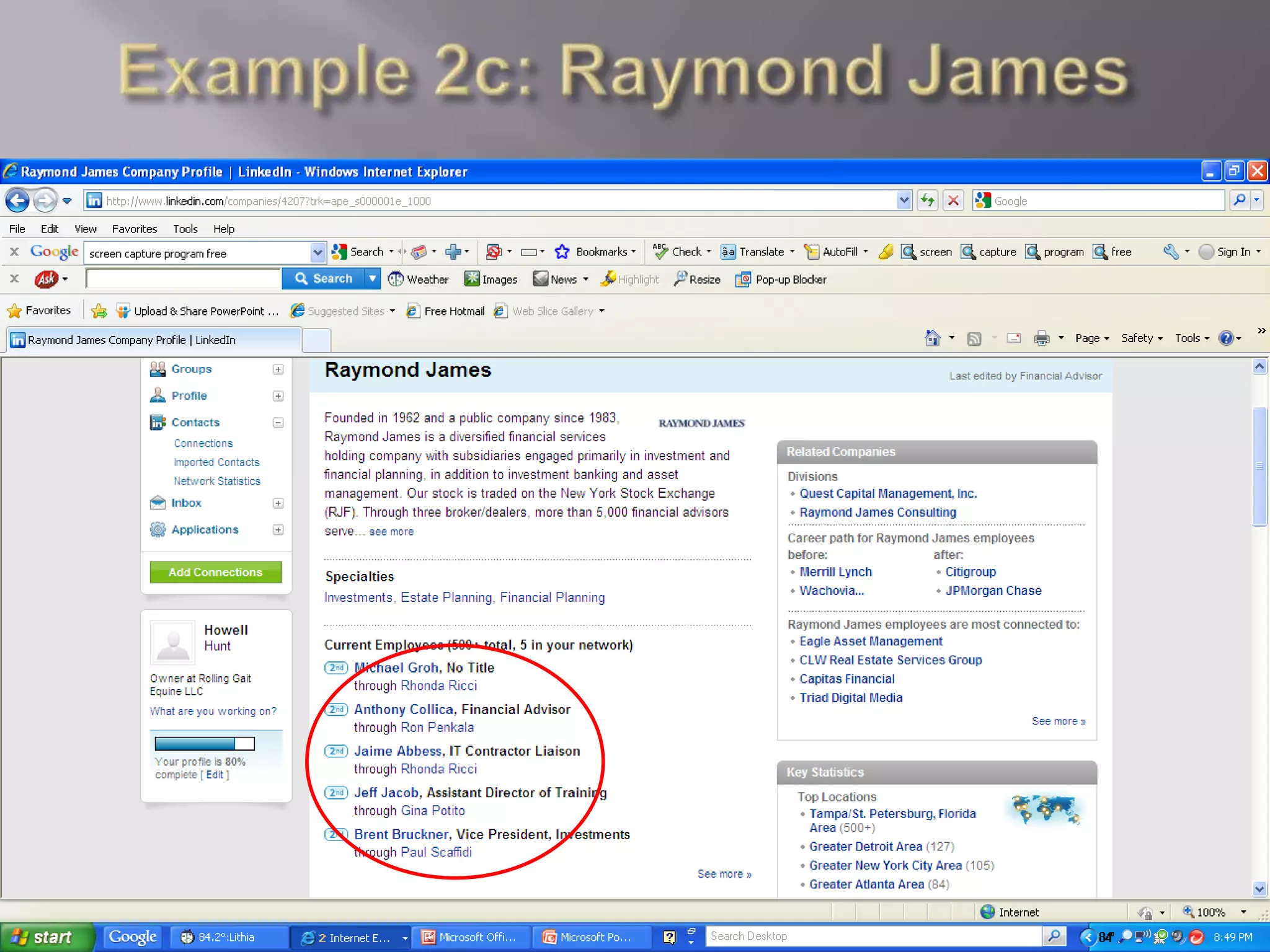This screenshot has width=1270, height=952.
Task: Click the Translate toolbar icon
Action: (x=728, y=252)
